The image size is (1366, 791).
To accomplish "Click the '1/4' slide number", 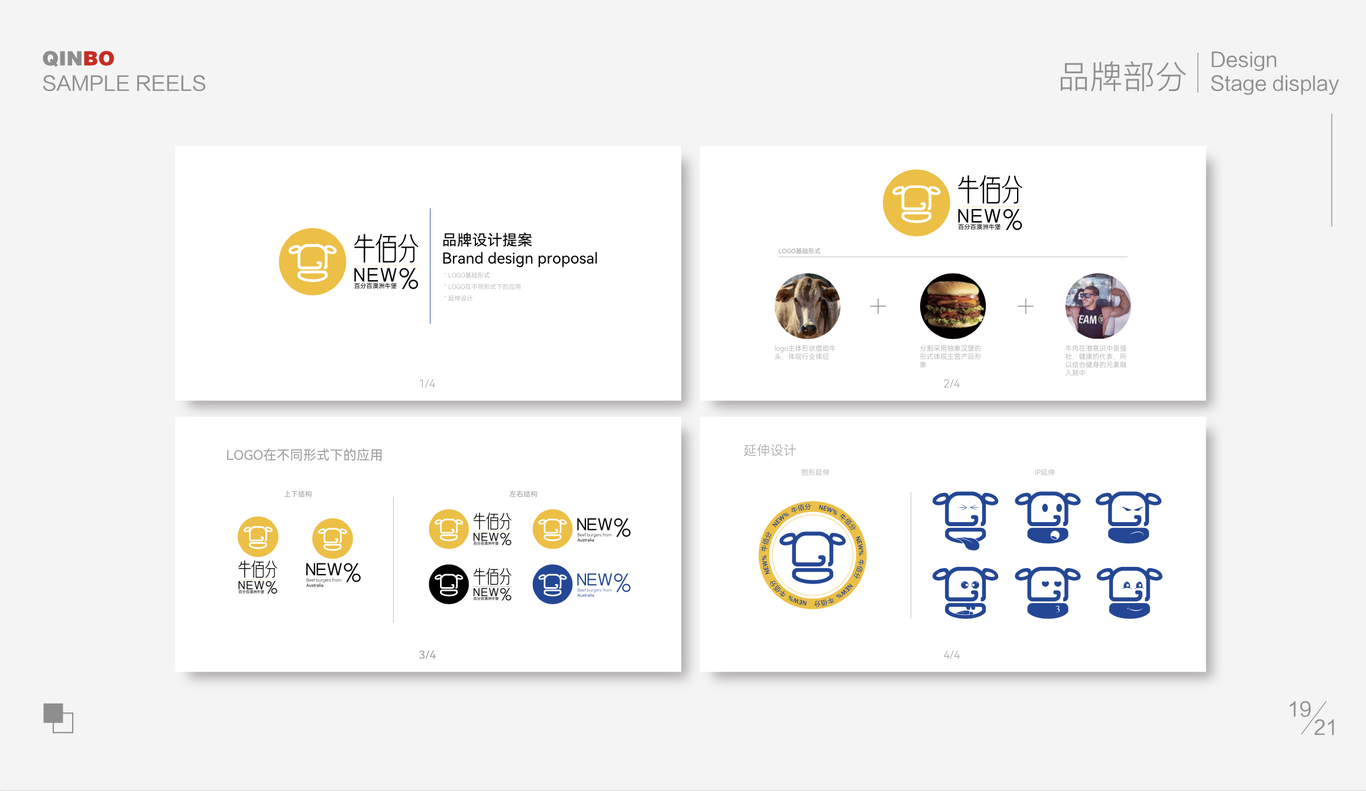I will pos(427,384).
